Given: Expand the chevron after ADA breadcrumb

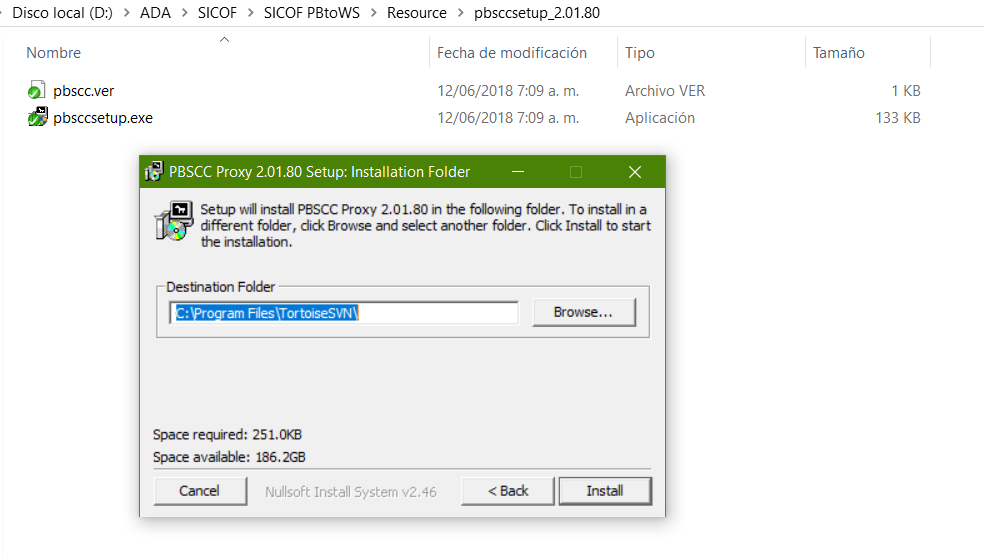Looking at the screenshot, I should (184, 13).
